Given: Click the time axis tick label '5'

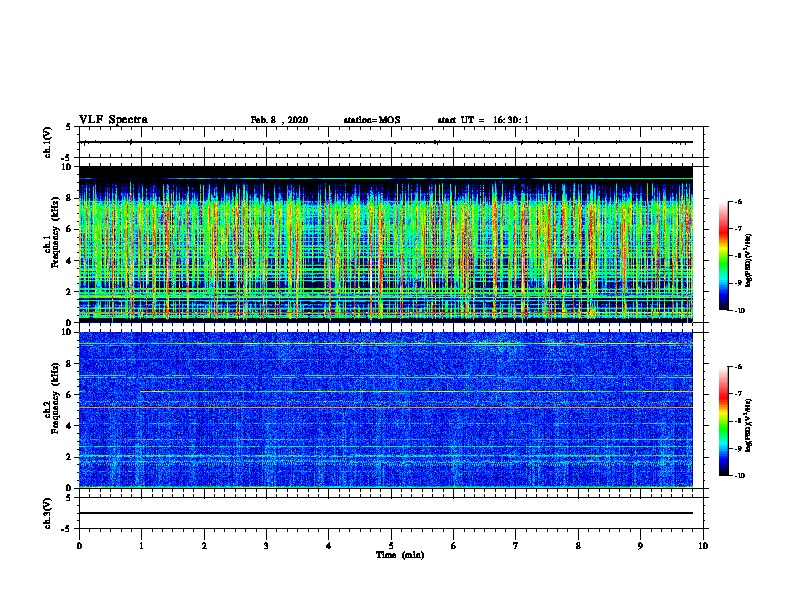Looking at the screenshot, I should click(x=391, y=546).
